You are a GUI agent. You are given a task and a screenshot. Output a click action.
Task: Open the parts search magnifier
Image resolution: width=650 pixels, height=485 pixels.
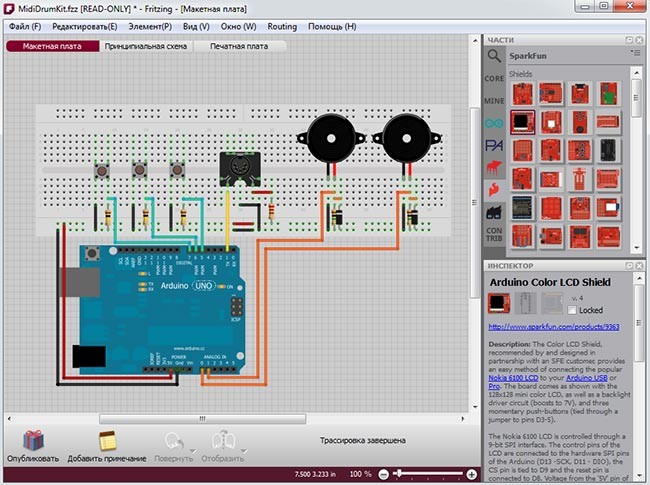click(x=494, y=56)
